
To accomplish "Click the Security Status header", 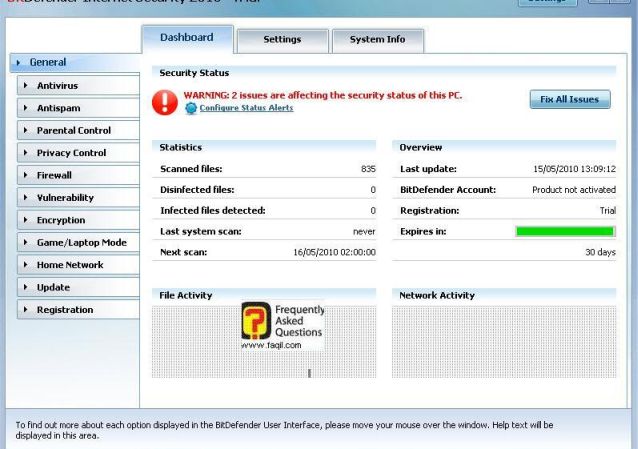I will [x=194, y=73].
